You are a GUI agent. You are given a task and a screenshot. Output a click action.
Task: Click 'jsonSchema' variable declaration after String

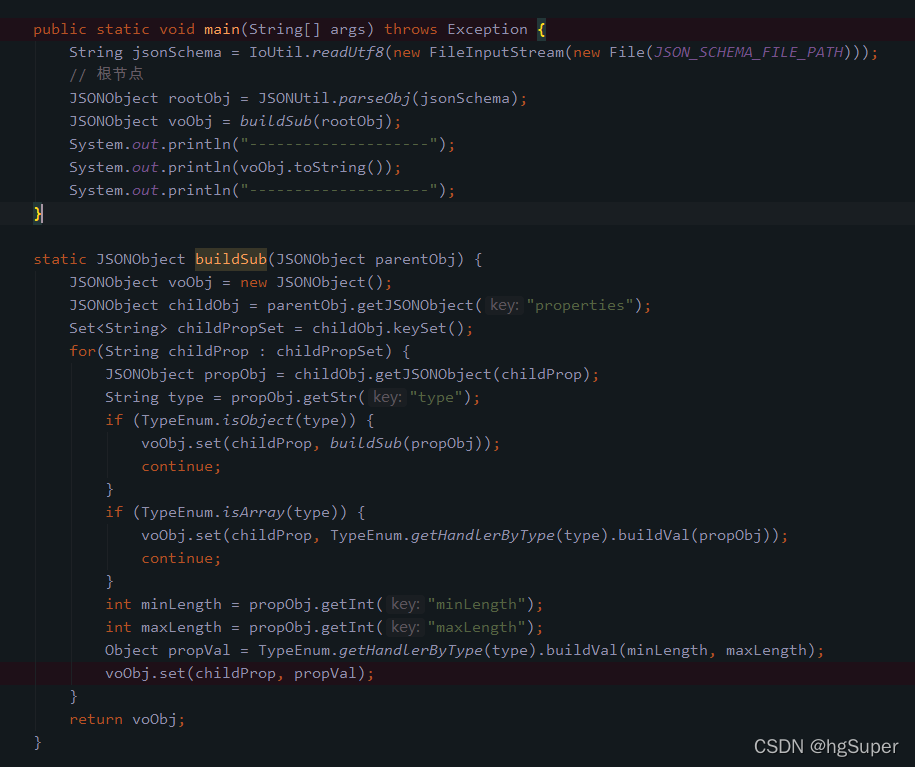click(x=177, y=52)
